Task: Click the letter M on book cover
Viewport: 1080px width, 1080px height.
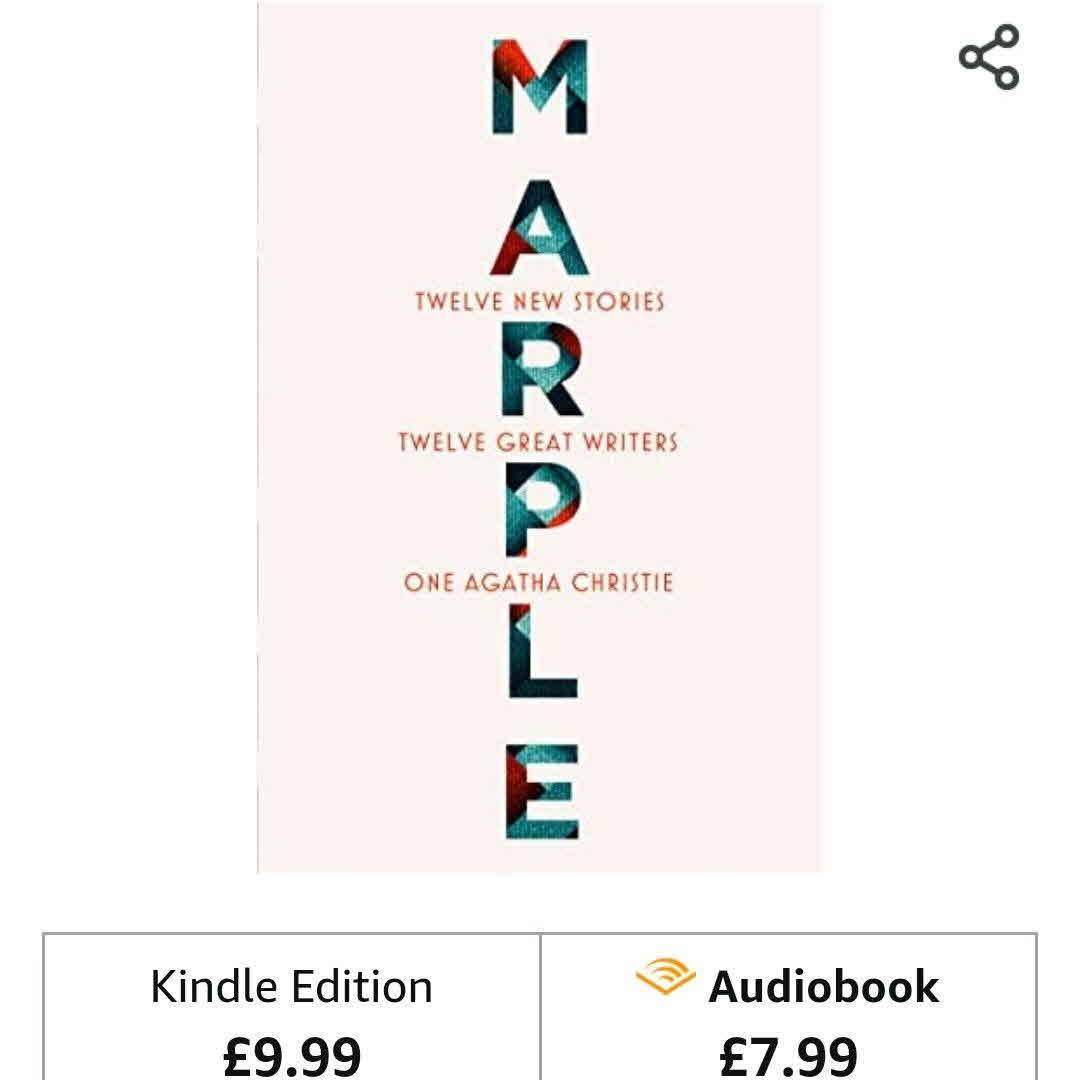Action: coord(540,87)
